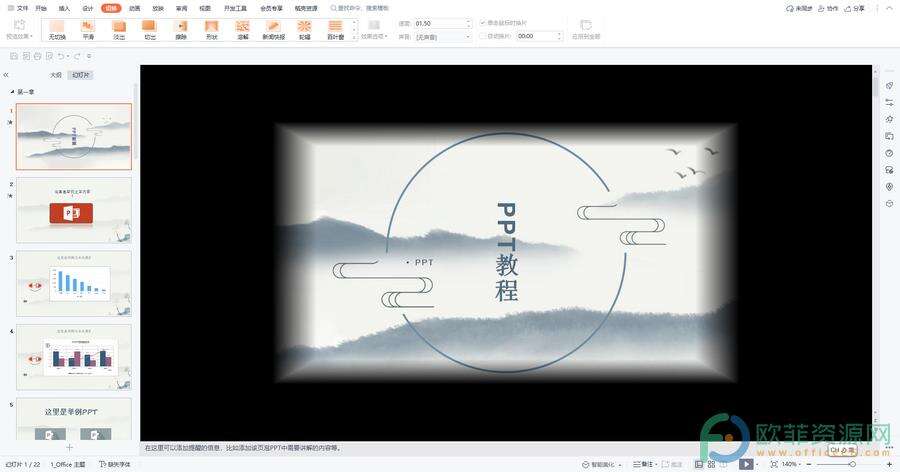Apply the 形状 (shape) transition effect
Viewport: 900px width, 472px height.
click(212, 29)
